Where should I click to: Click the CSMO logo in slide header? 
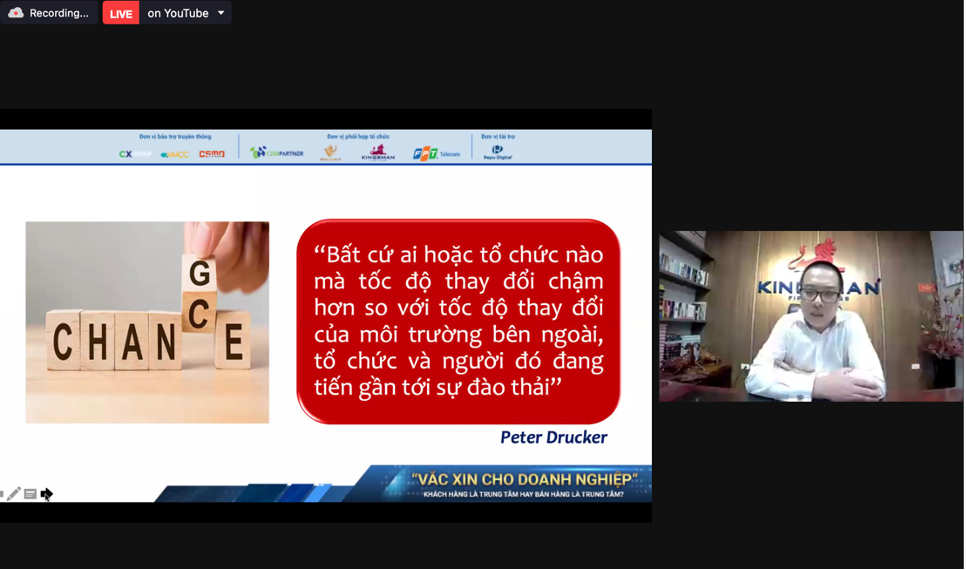pyautogui.click(x=212, y=154)
